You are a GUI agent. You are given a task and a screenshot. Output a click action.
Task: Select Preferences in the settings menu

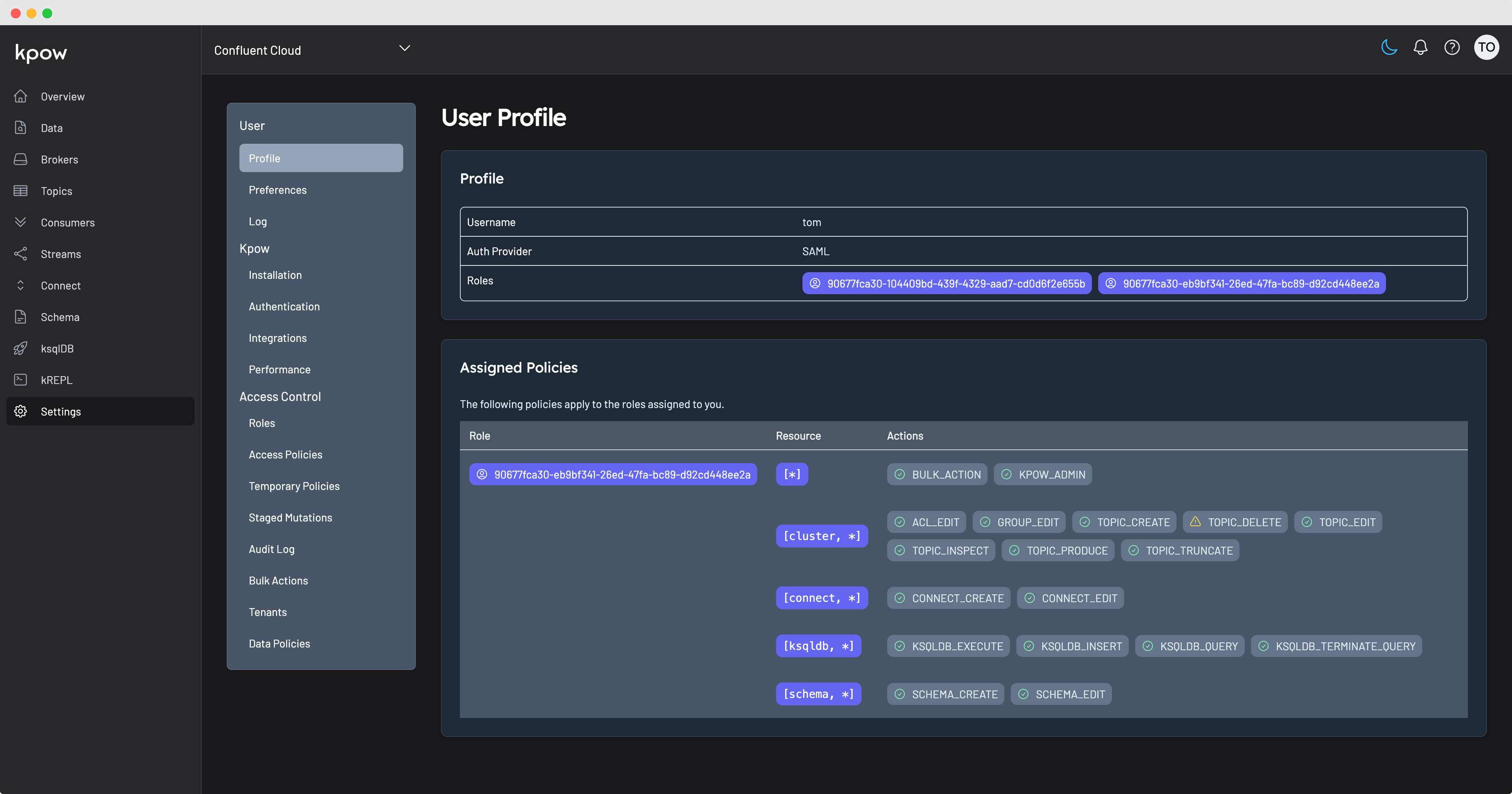(278, 190)
